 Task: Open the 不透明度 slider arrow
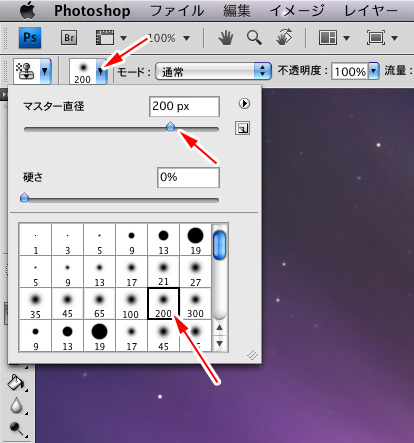coord(374,71)
